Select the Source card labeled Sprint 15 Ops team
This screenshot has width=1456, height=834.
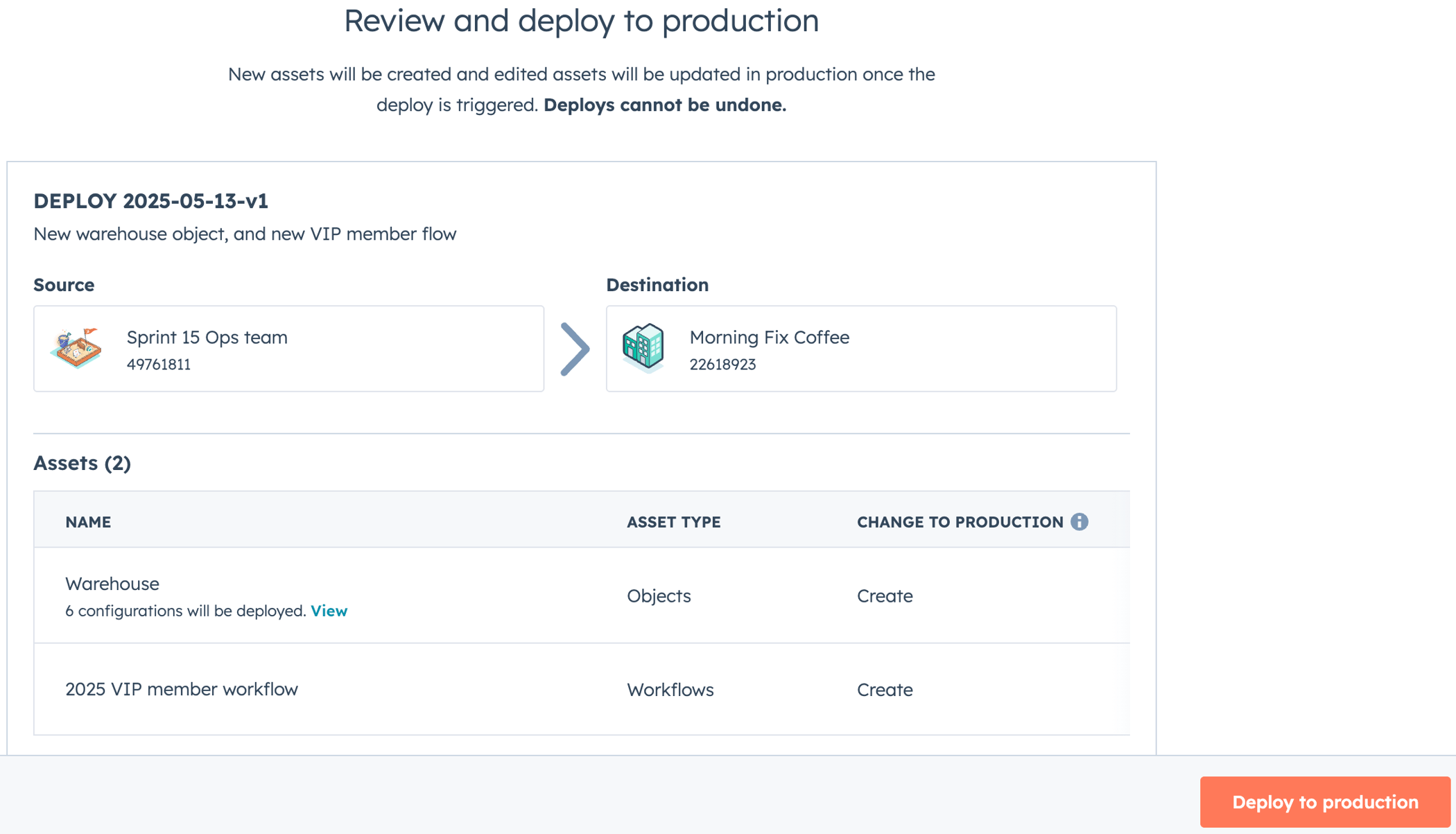(288, 348)
